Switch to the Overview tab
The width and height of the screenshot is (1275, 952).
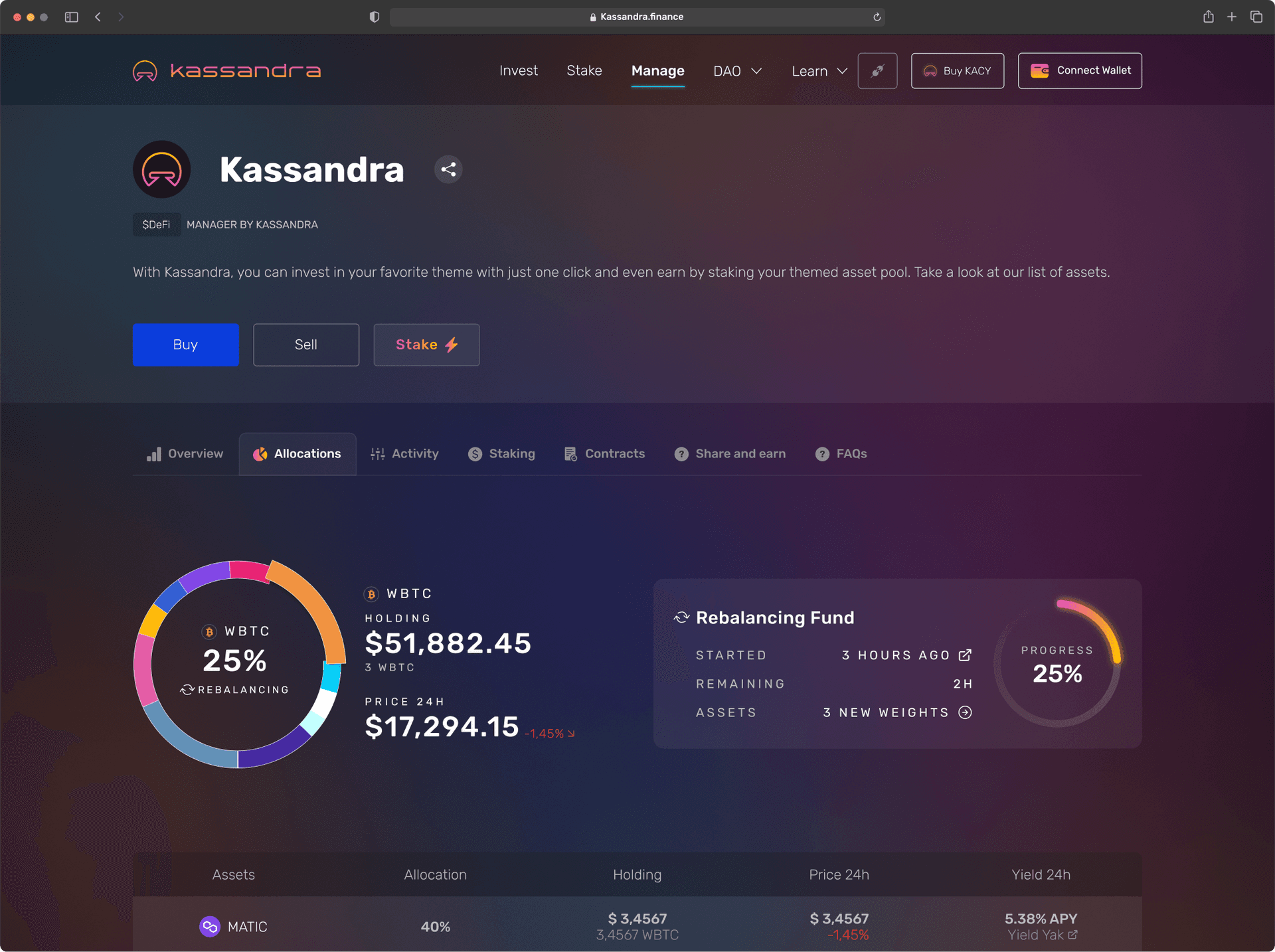point(185,453)
